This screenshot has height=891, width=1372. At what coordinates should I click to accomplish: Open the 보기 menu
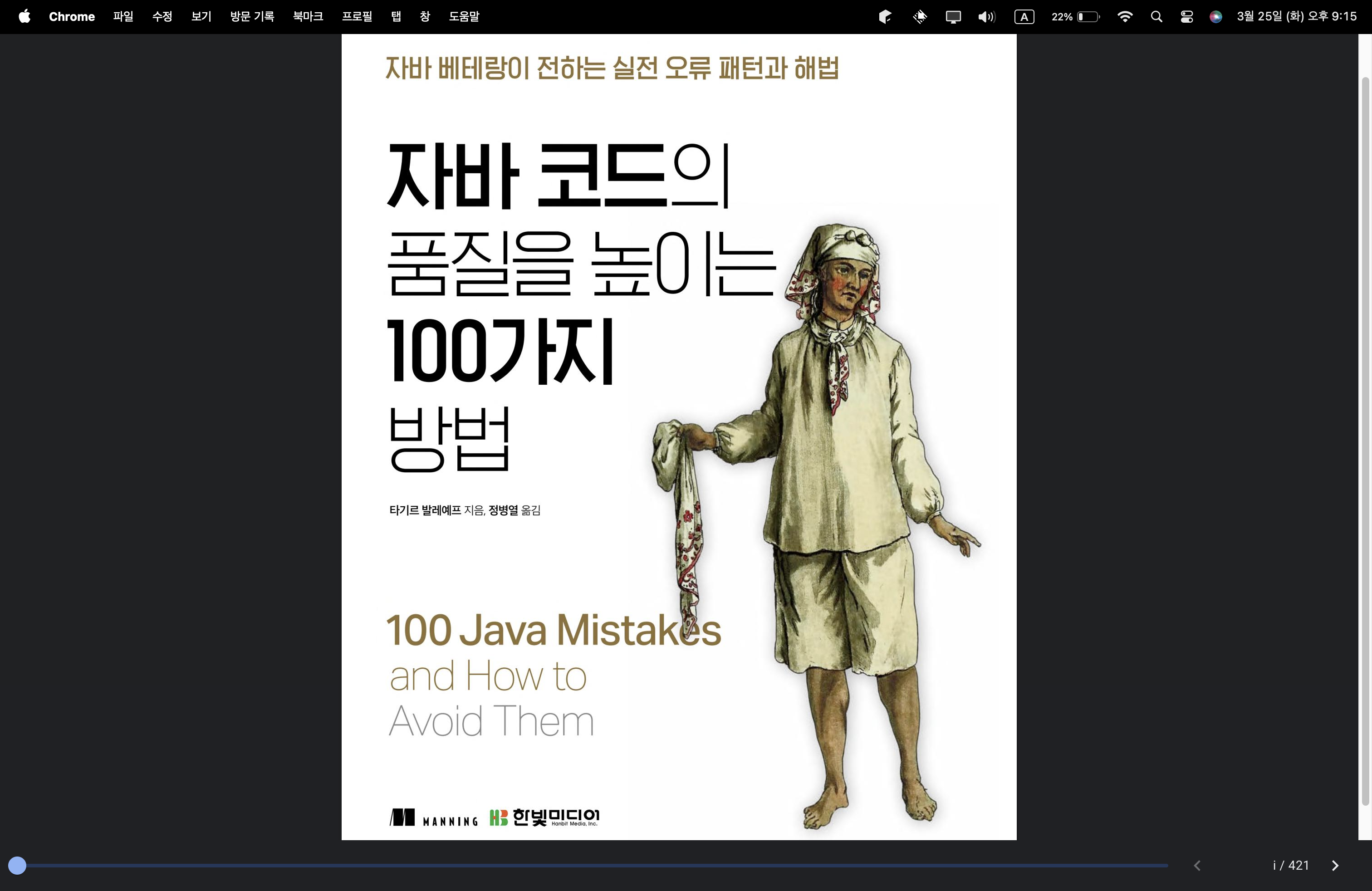tap(201, 16)
